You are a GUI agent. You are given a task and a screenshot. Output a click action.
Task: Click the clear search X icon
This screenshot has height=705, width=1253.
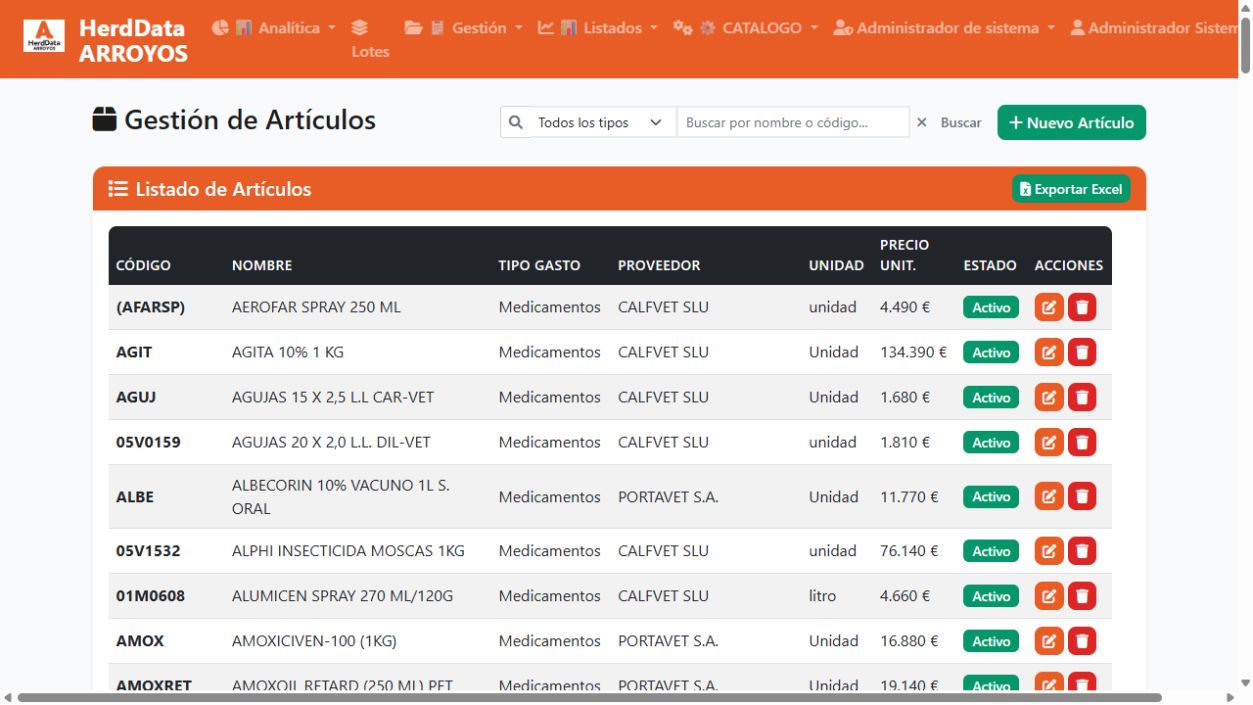pos(922,122)
